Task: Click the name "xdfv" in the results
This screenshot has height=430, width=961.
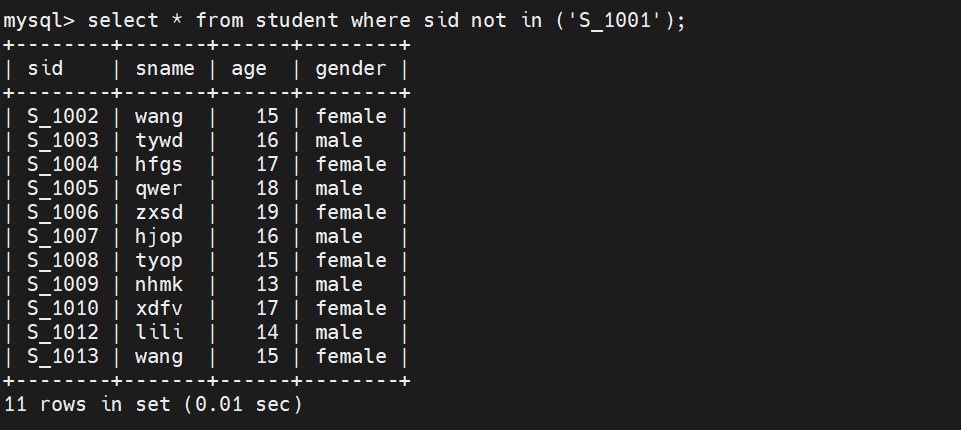Action: pos(159,309)
